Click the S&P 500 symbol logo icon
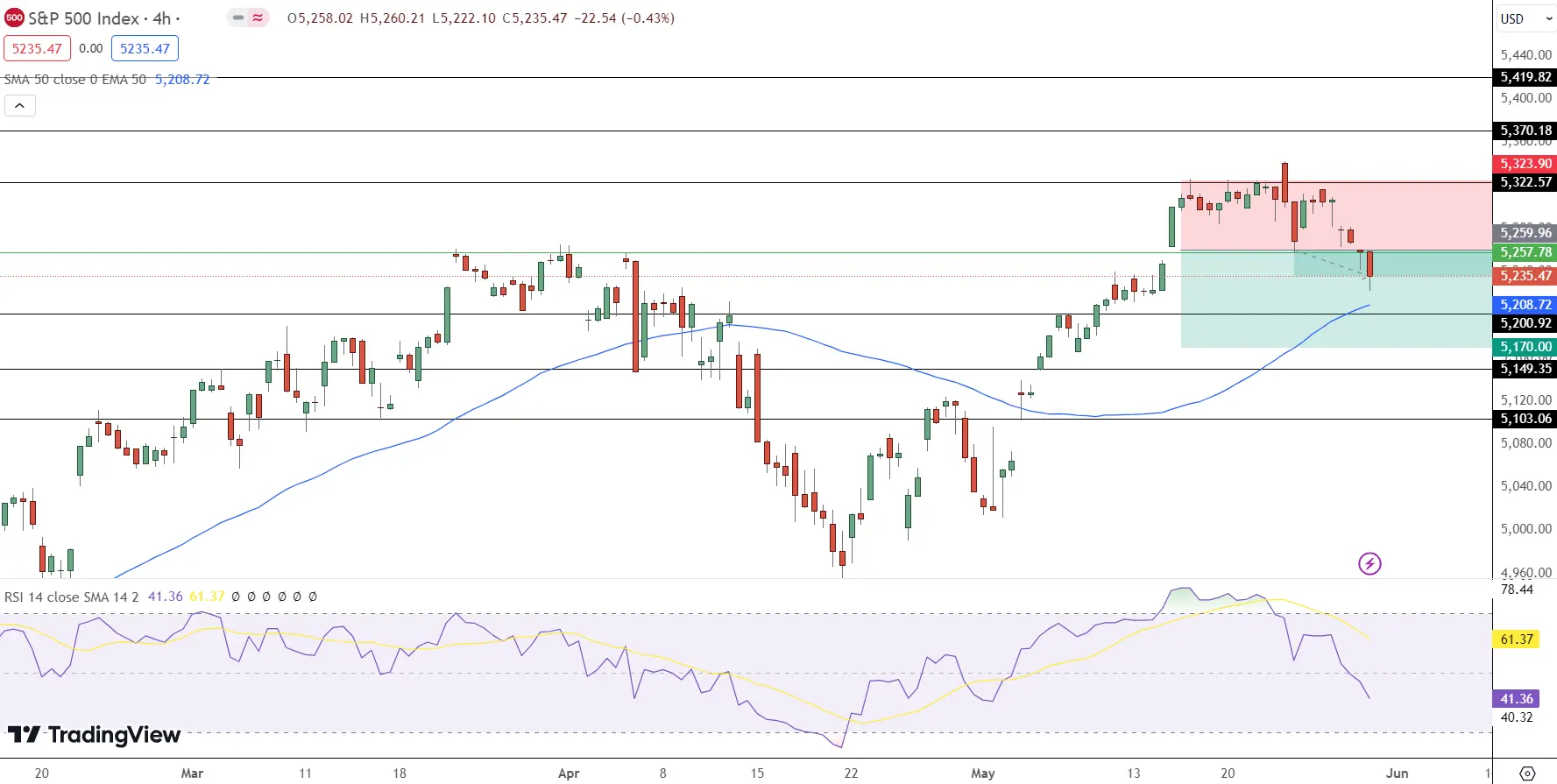This screenshot has height=784, width=1557. (14, 18)
